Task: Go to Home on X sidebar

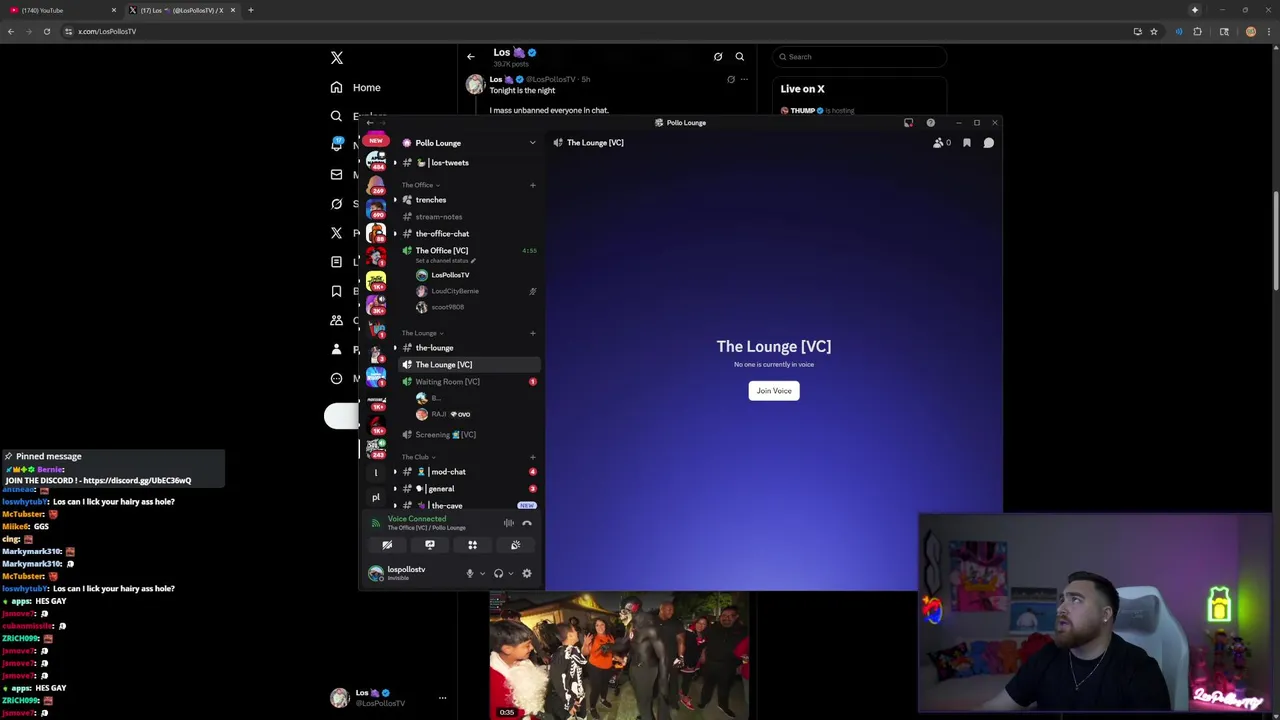Action: [356, 88]
